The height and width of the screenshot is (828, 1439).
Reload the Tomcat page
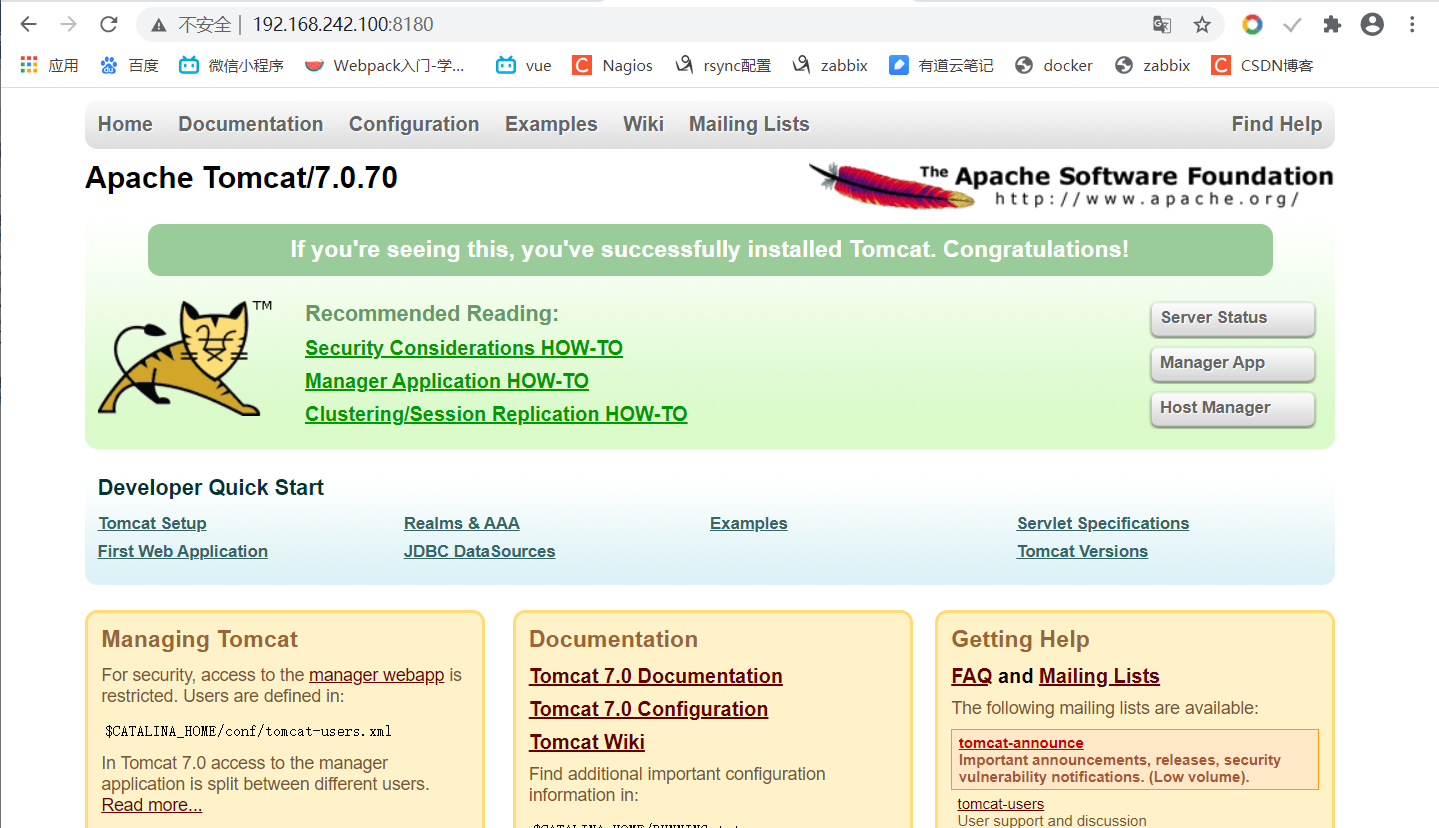tap(109, 24)
